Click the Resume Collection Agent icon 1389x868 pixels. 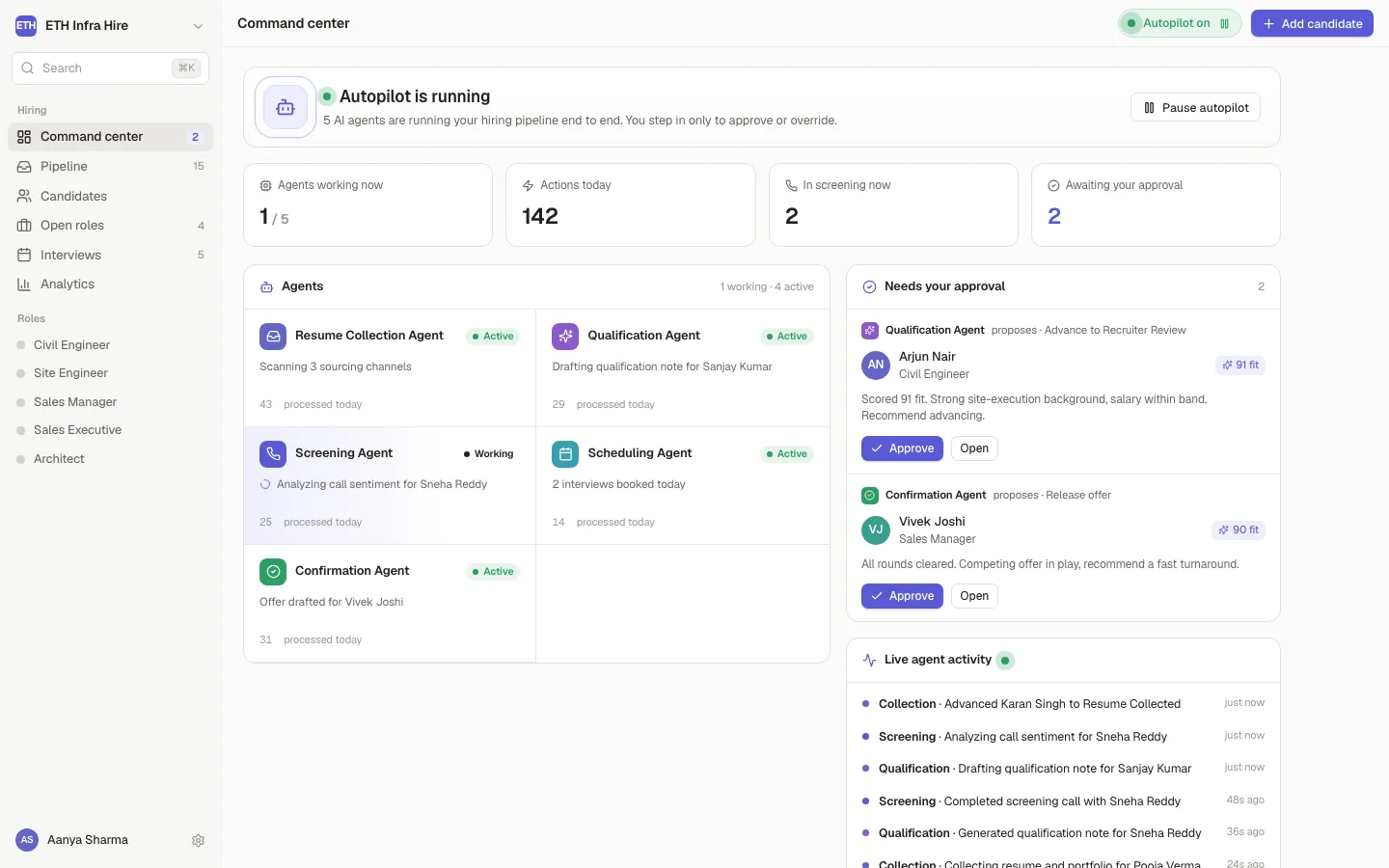coord(273,337)
